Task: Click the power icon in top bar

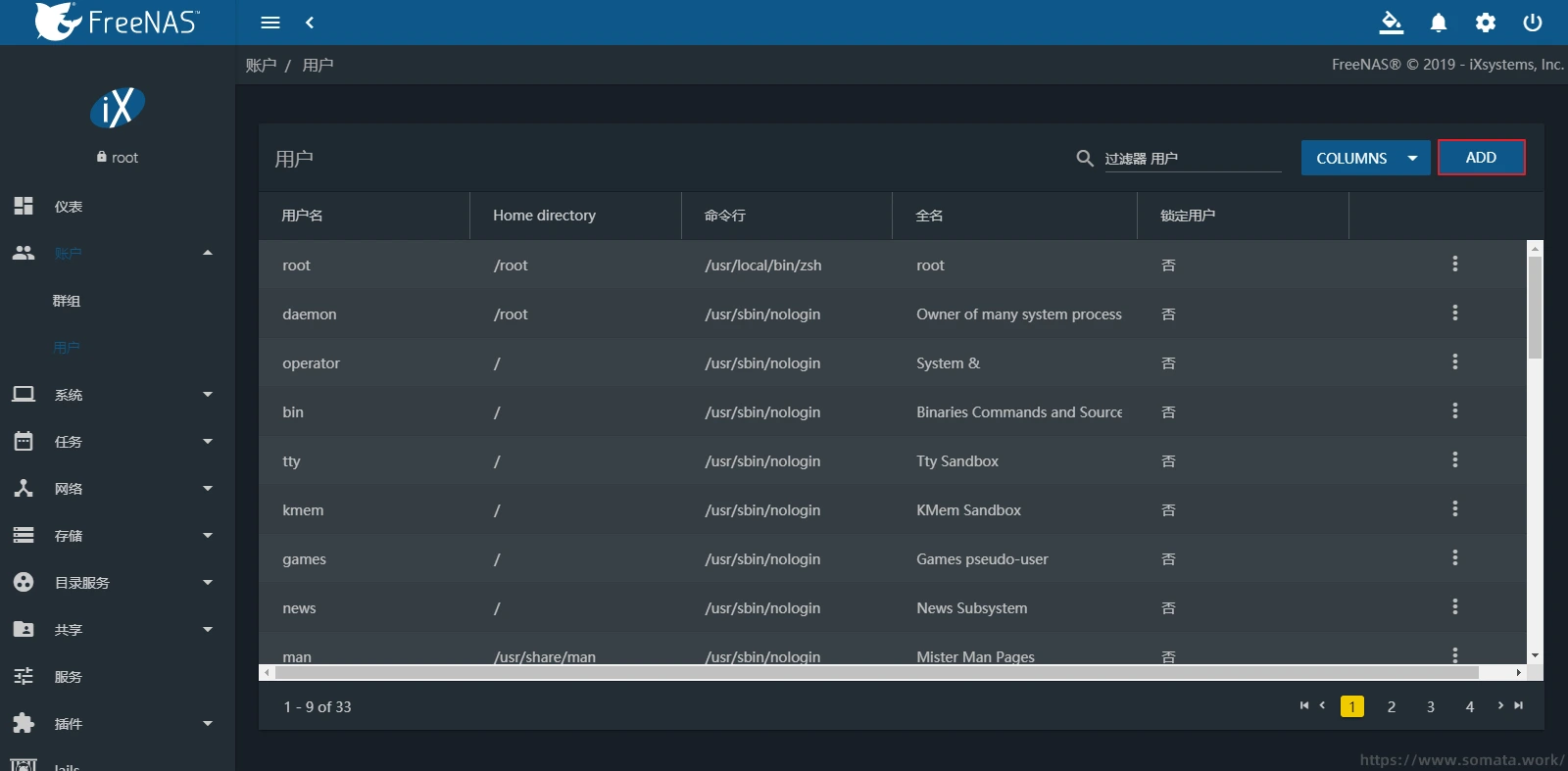Action: [x=1533, y=23]
